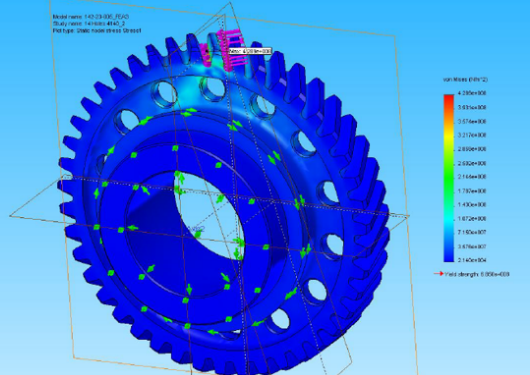Click the Plot type text line
Viewport: 530px width, 375px height.
pyautogui.click(x=97, y=30)
